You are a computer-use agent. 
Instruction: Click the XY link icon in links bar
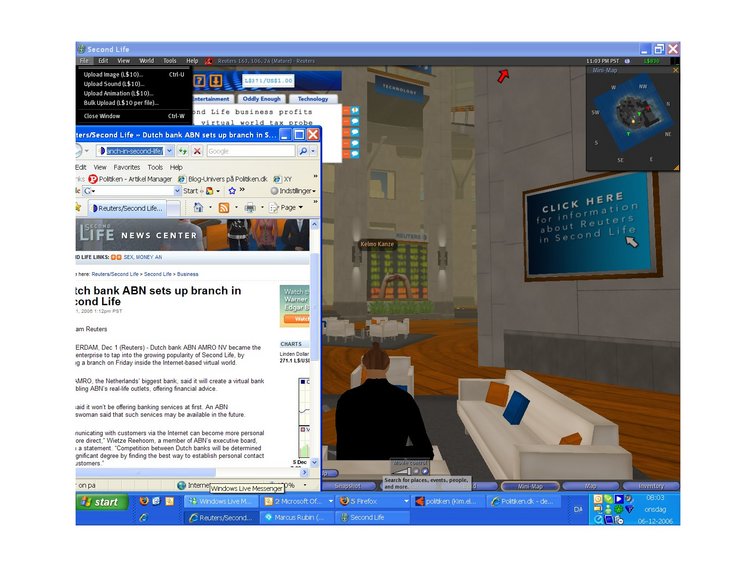(277, 179)
